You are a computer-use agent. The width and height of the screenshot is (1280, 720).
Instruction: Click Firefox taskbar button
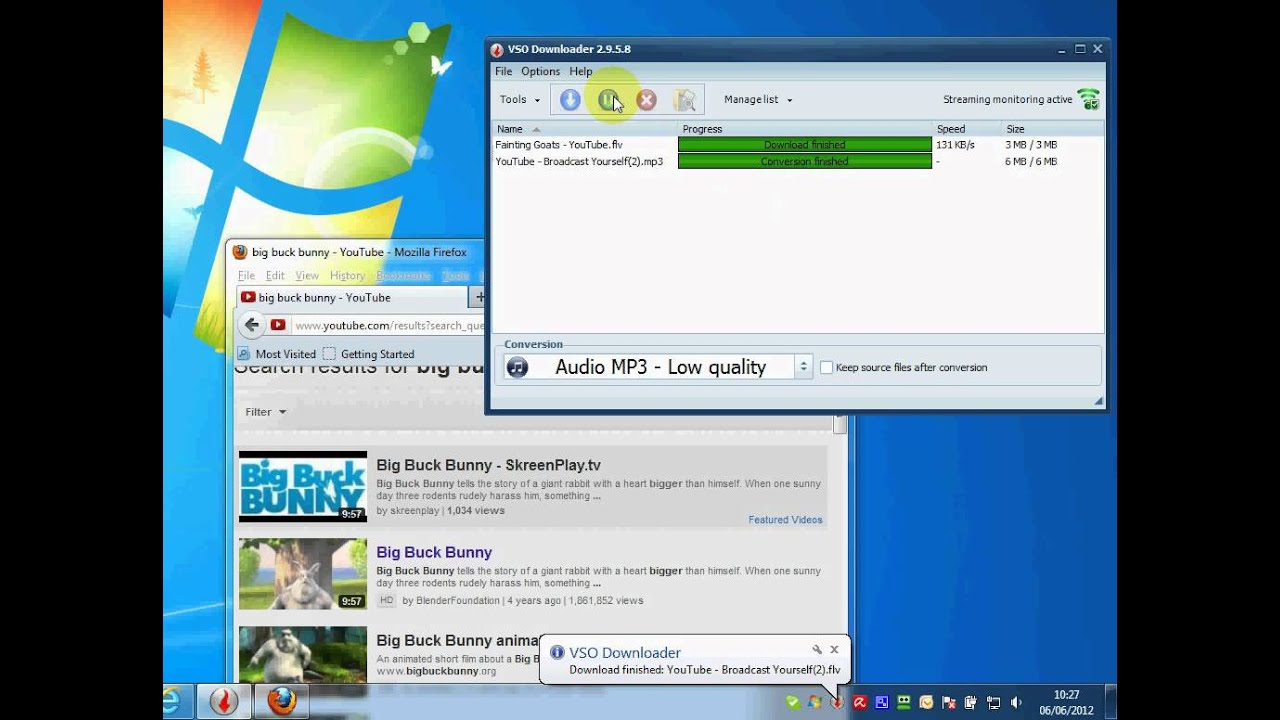click(x=282, y=702)
